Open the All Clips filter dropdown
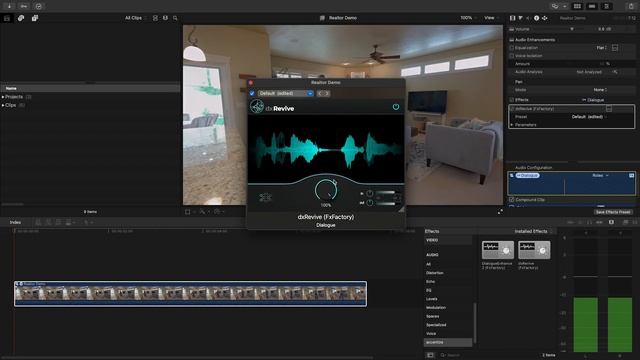This screenshot has width=640, height=360. pyautogui.click(x=136, y=18)
